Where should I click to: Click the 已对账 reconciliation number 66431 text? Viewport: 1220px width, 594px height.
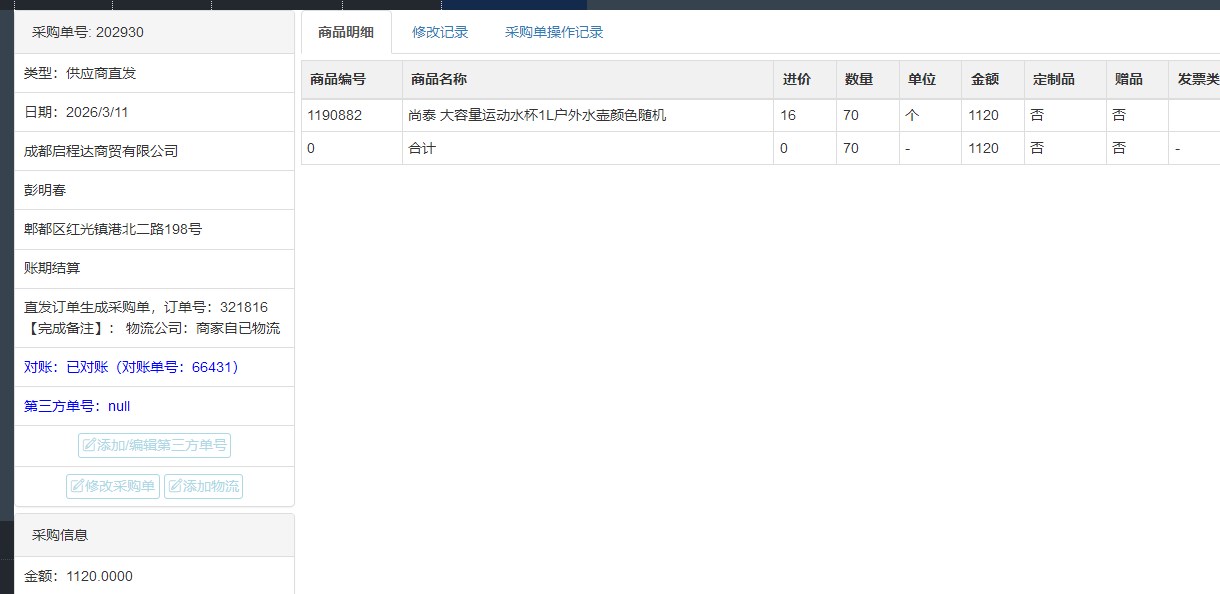132,367
